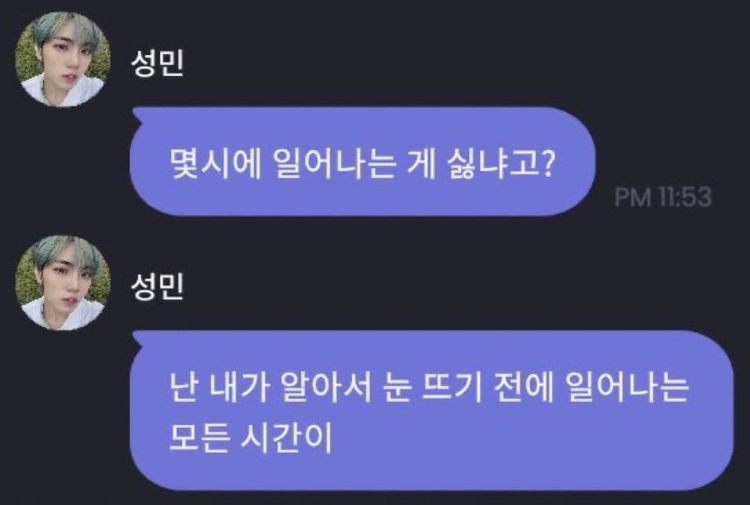Select the message bubble starting '난 내가 알아서'
This screenshot has width=750, height=505.
(x=431, y=410)
